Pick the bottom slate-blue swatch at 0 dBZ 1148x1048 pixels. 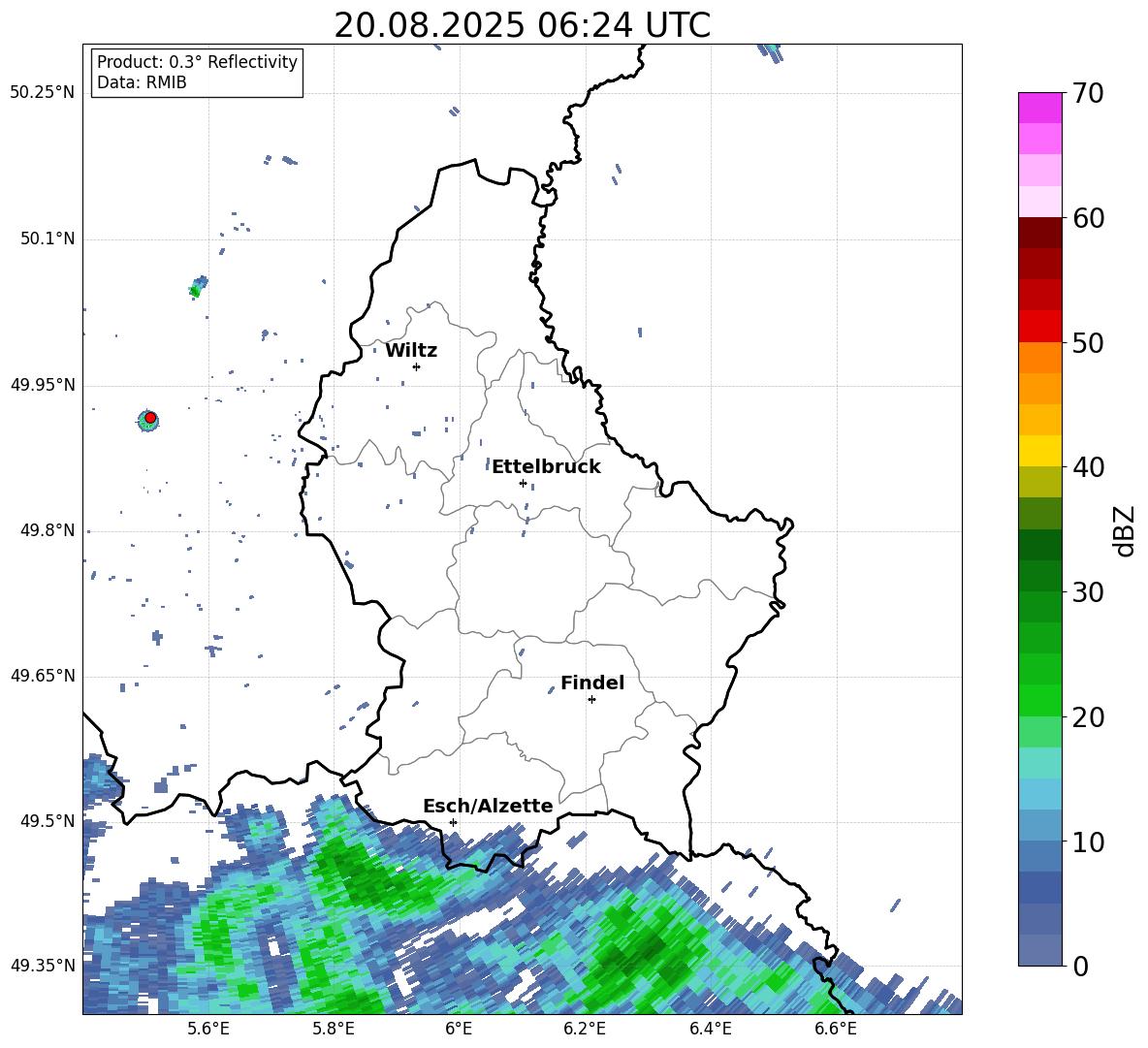(x=1039, y=950)
